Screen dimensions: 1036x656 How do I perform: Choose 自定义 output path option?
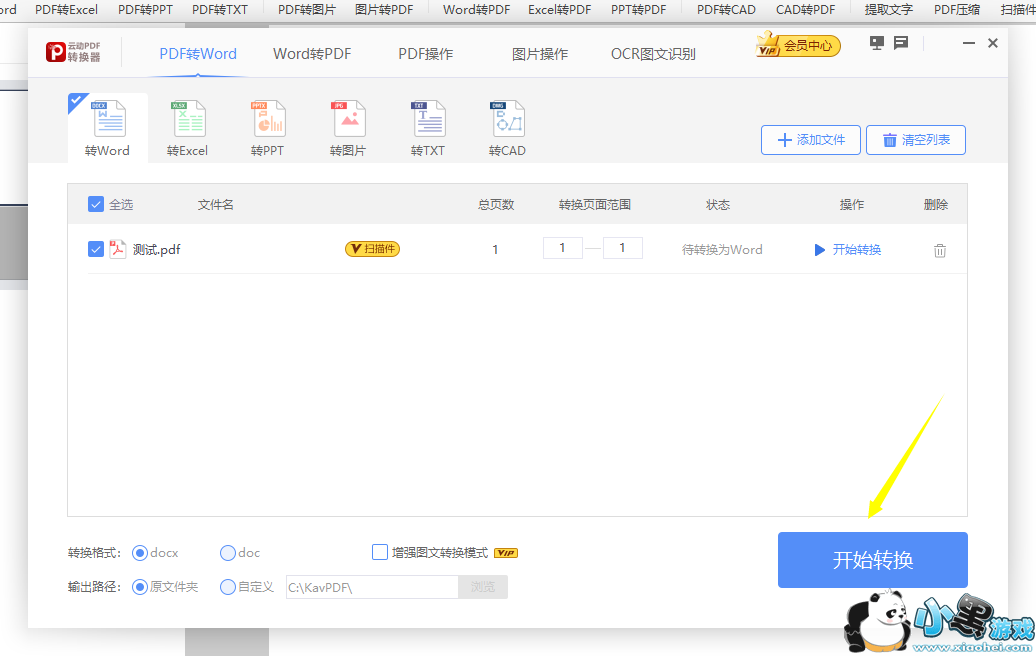pyautogui.click(x=228, y=587)
